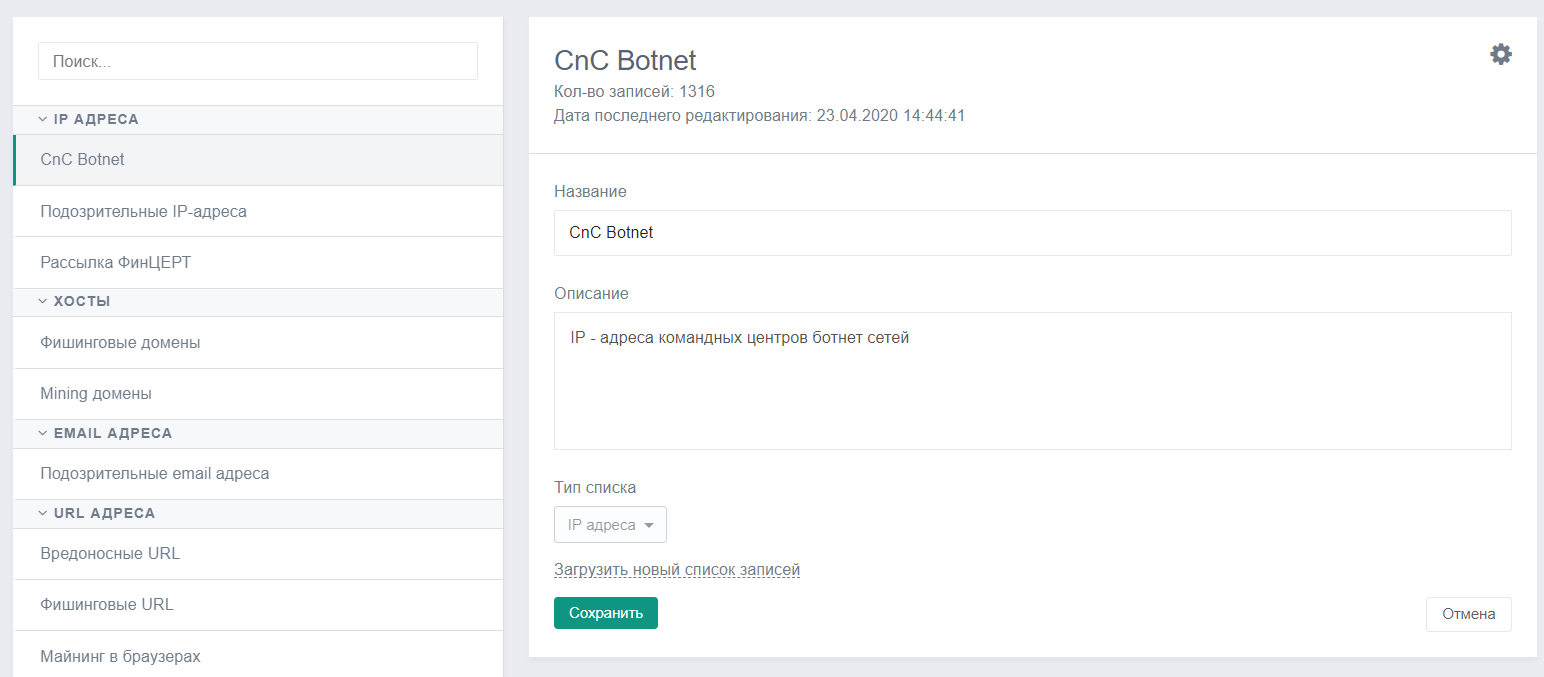Screen dimensions: 1544x677
Task: Collapse the IP АДРЕСА section chevron
Action: point(43,119)
